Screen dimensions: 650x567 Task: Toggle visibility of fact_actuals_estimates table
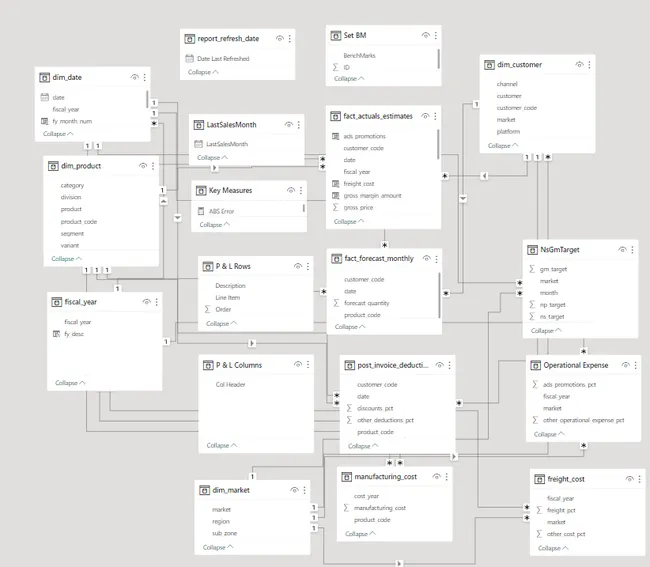click(x=425, y=116)
